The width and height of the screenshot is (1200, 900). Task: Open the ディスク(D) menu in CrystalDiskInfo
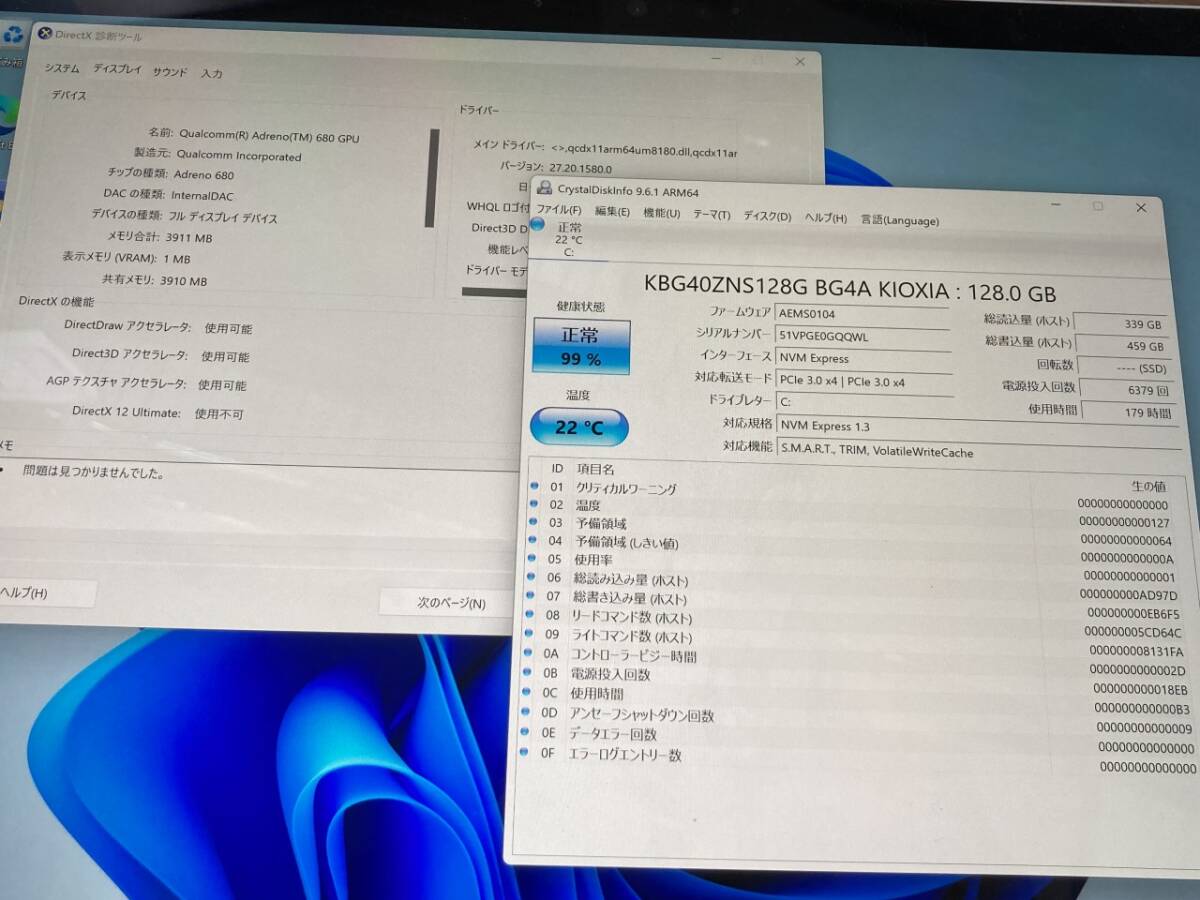click(x=767, y=217)
